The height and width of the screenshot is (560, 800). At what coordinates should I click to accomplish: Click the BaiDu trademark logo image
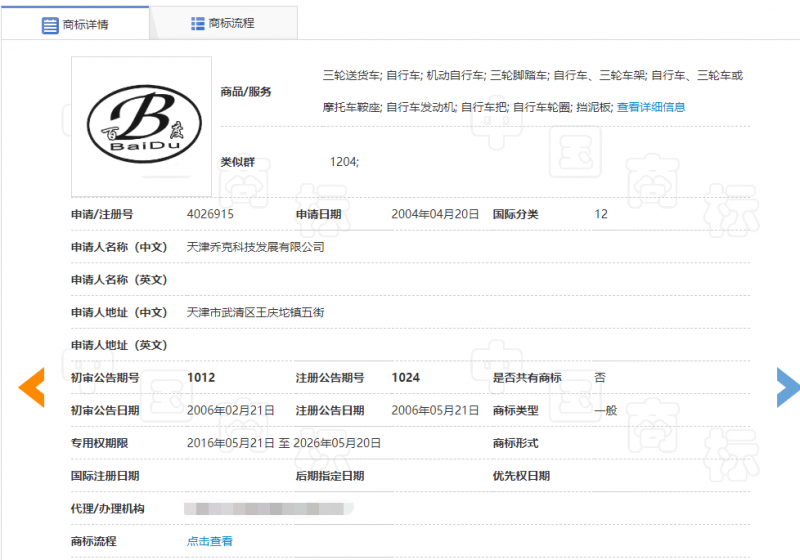tap(142, 126)
